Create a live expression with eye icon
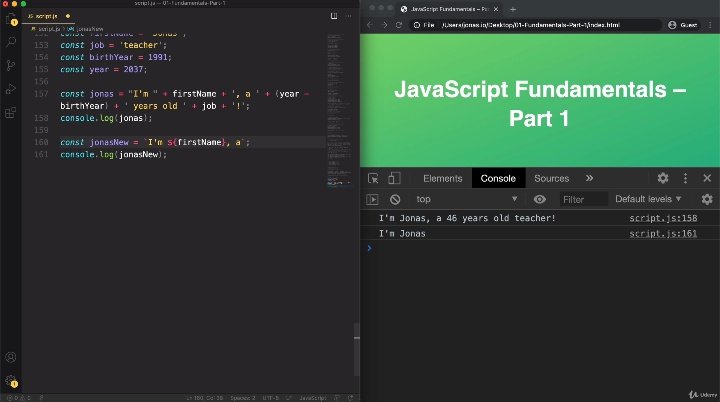This screenshot has width=720, height=402. pos(540,199)
